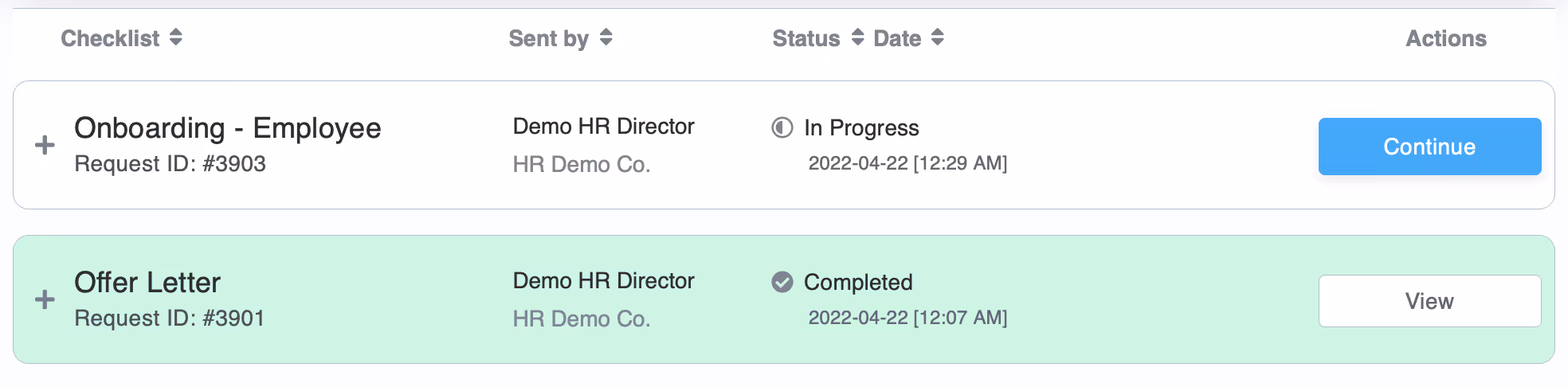Open the Onboarding - Employee title
The height and width of the screenshot is (387, 1568).
228,128
